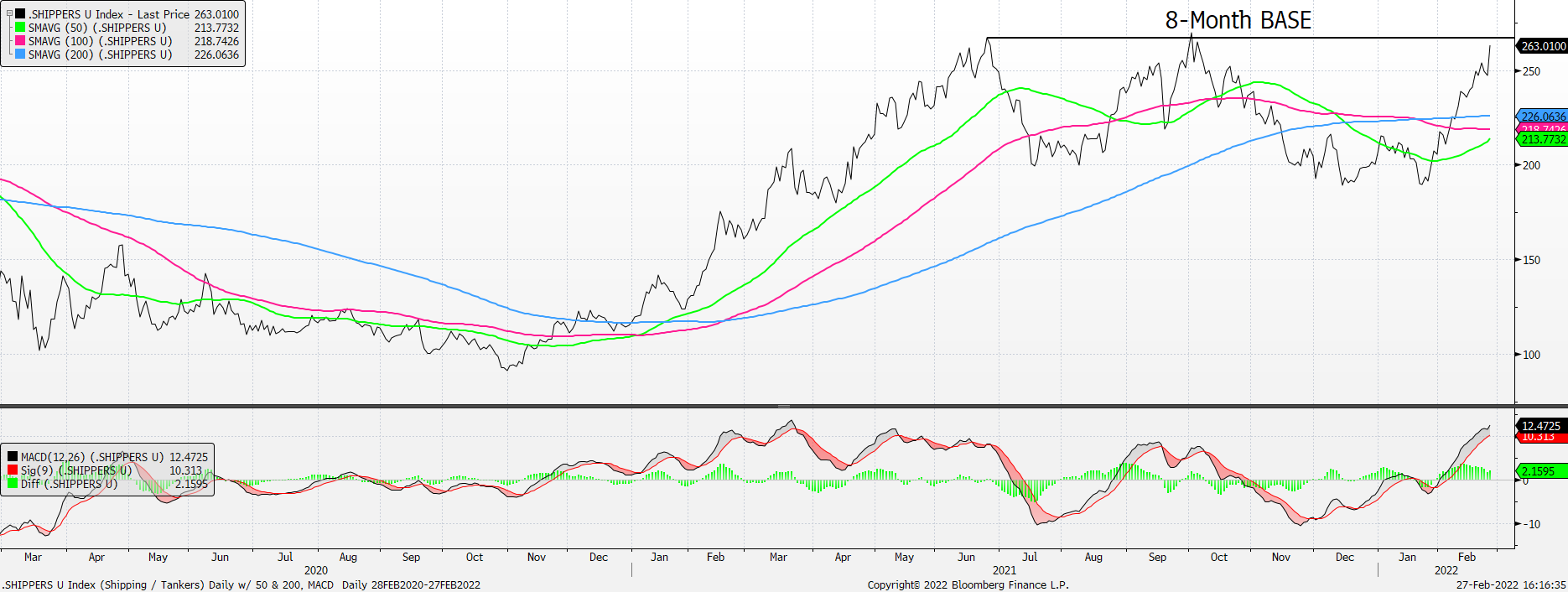Click the green Diff legend swatch
This screenshot has height=592, width=1568.
[x=13, y=484]
